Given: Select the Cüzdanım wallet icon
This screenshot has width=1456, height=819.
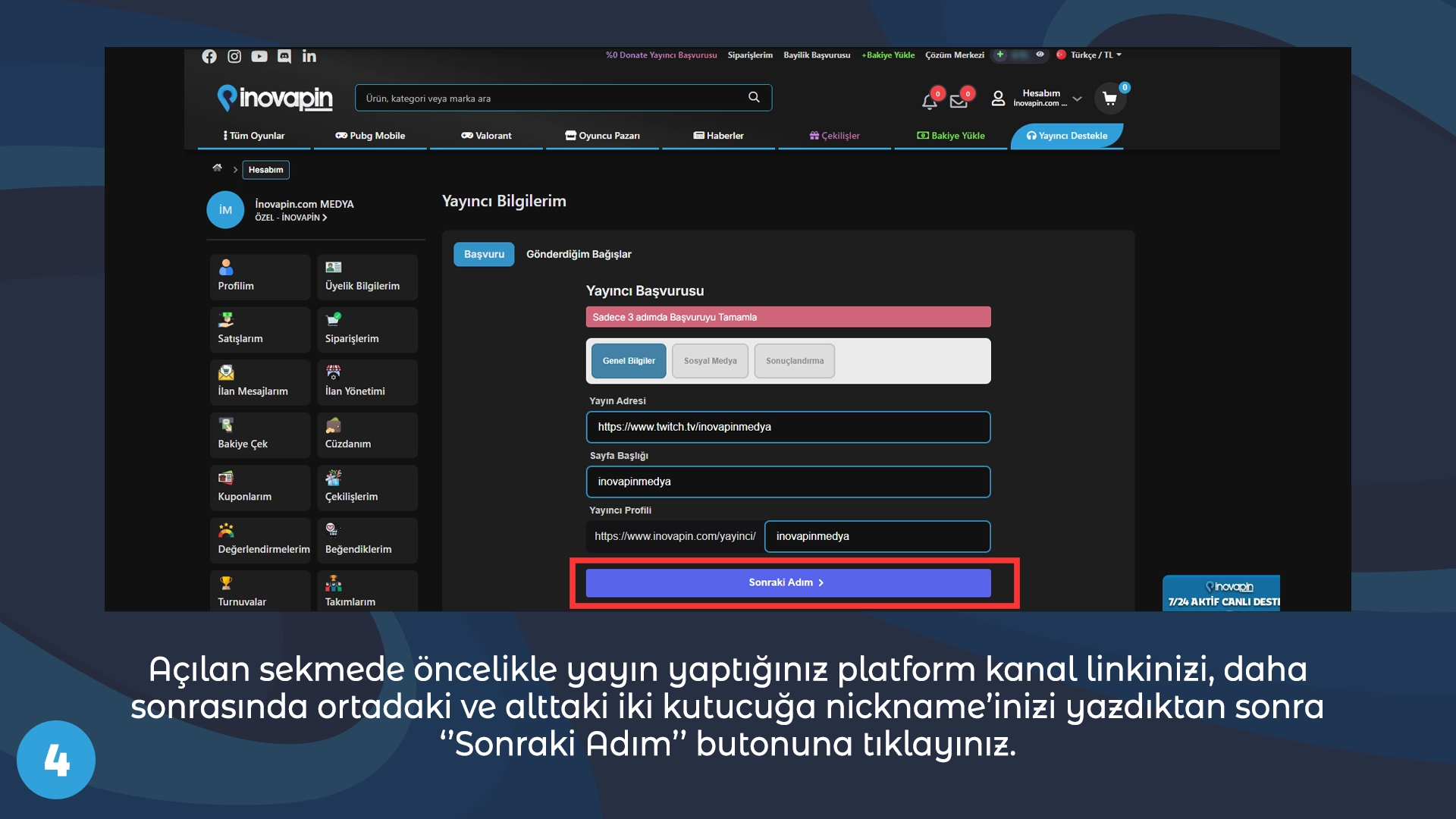Looking at the screenshot, I should [x=332, y=425].
